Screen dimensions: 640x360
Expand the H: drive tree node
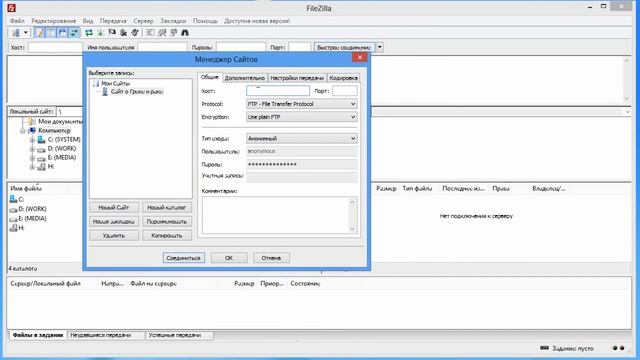point(32,167)
